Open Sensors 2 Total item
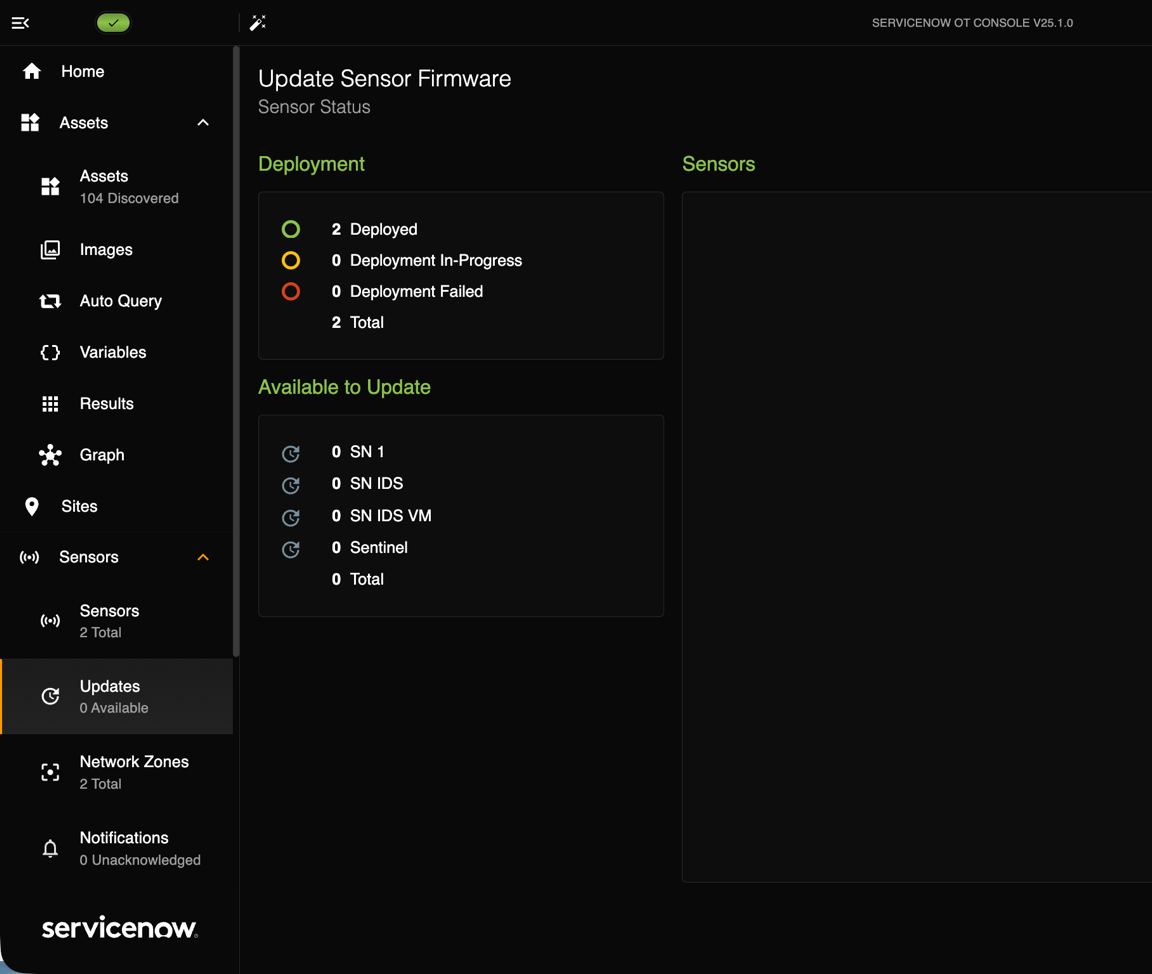Screen dimensions: 1152x974 [x=116, y=621]
